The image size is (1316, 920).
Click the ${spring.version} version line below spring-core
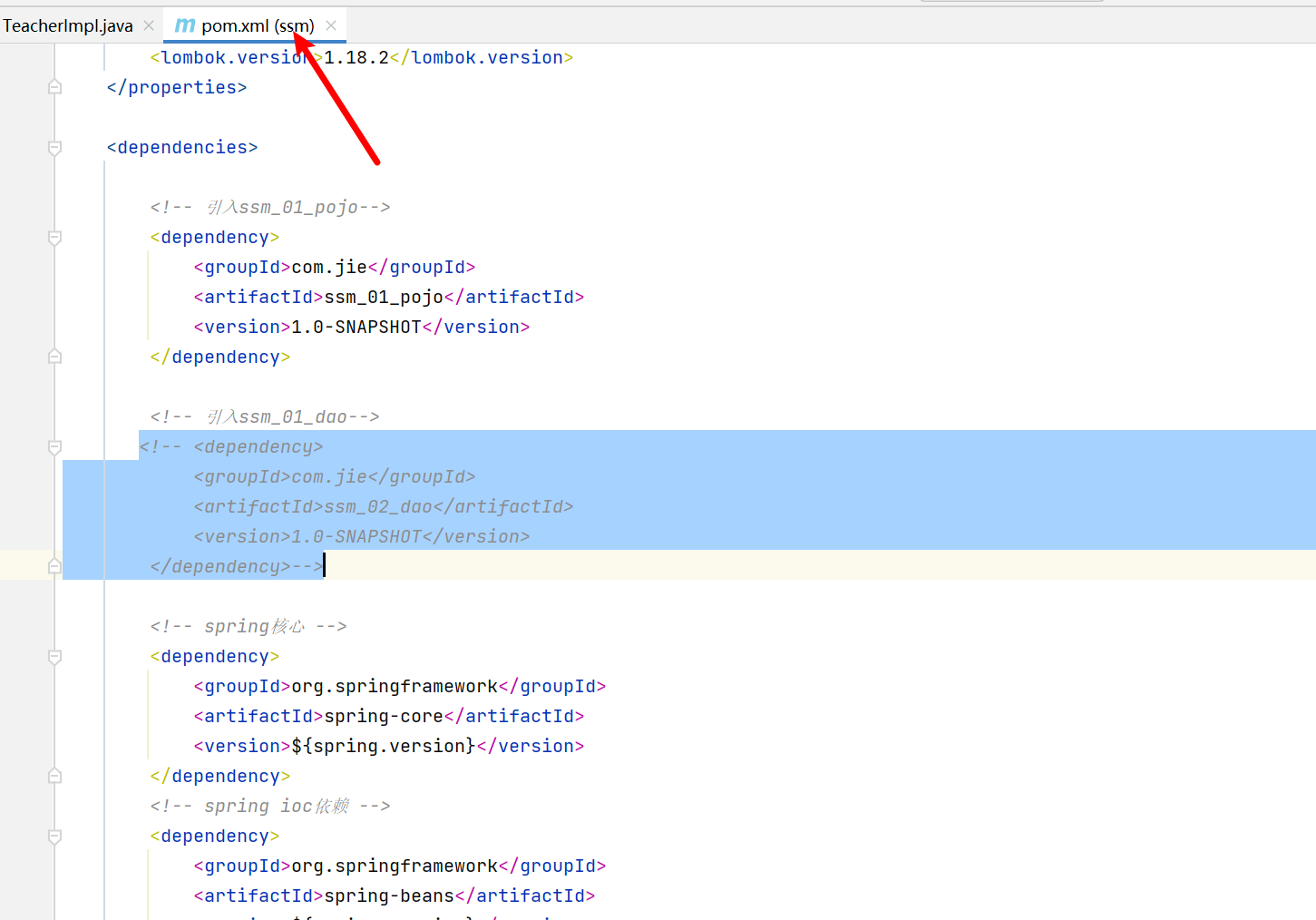point(389,746)
